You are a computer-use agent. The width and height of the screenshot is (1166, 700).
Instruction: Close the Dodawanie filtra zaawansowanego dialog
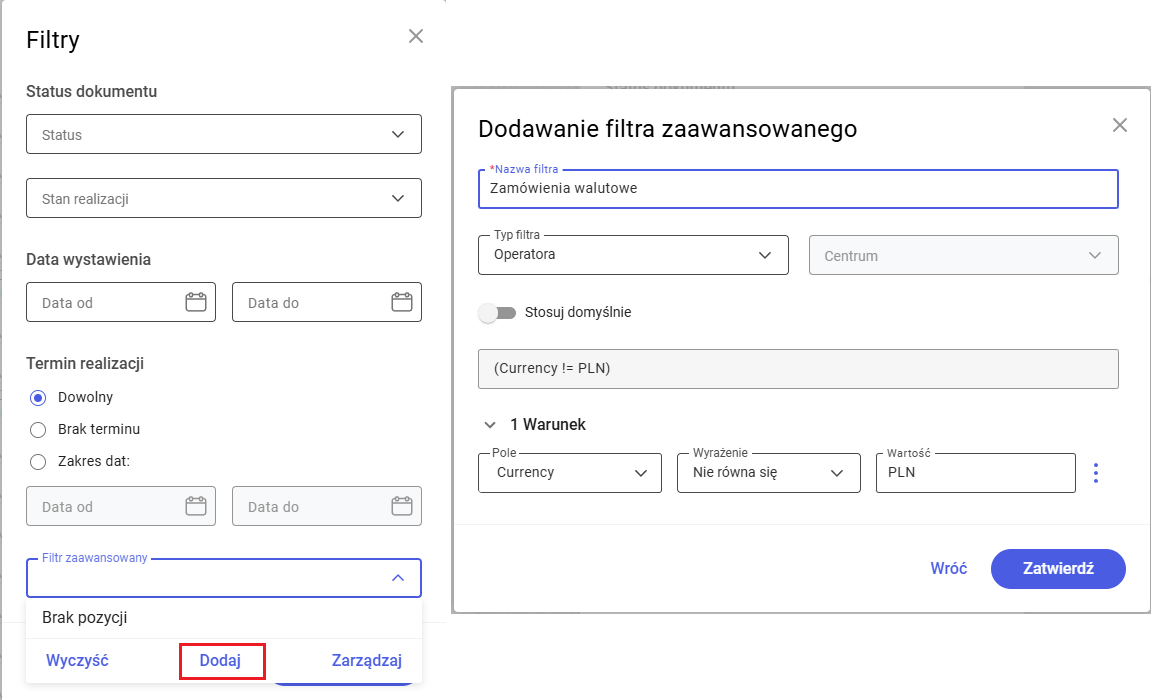tap(1119, 125)
